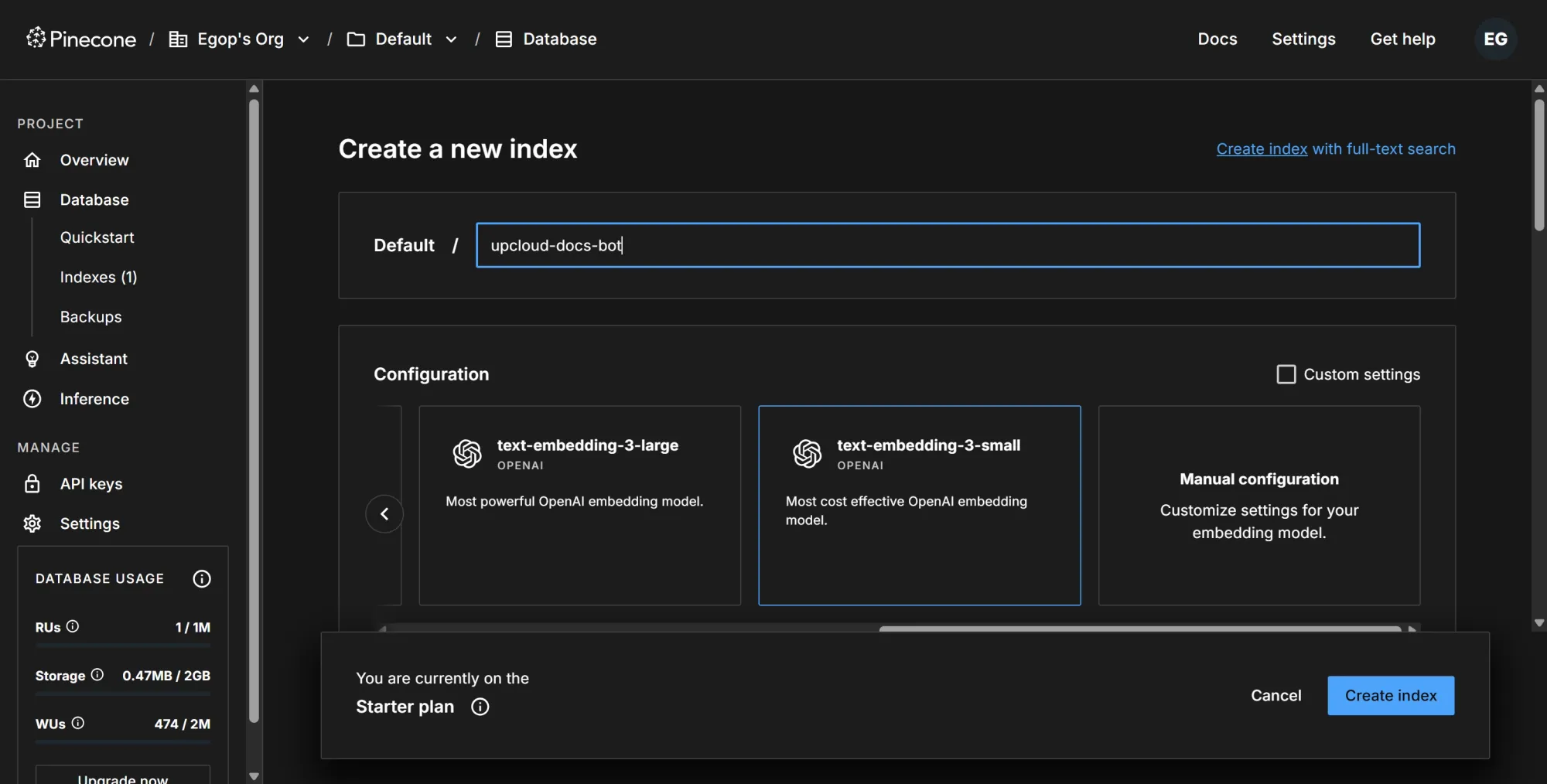This screenshot has height=784, width=1547.
Task: Click the Overview home icon
Action: 32,160
